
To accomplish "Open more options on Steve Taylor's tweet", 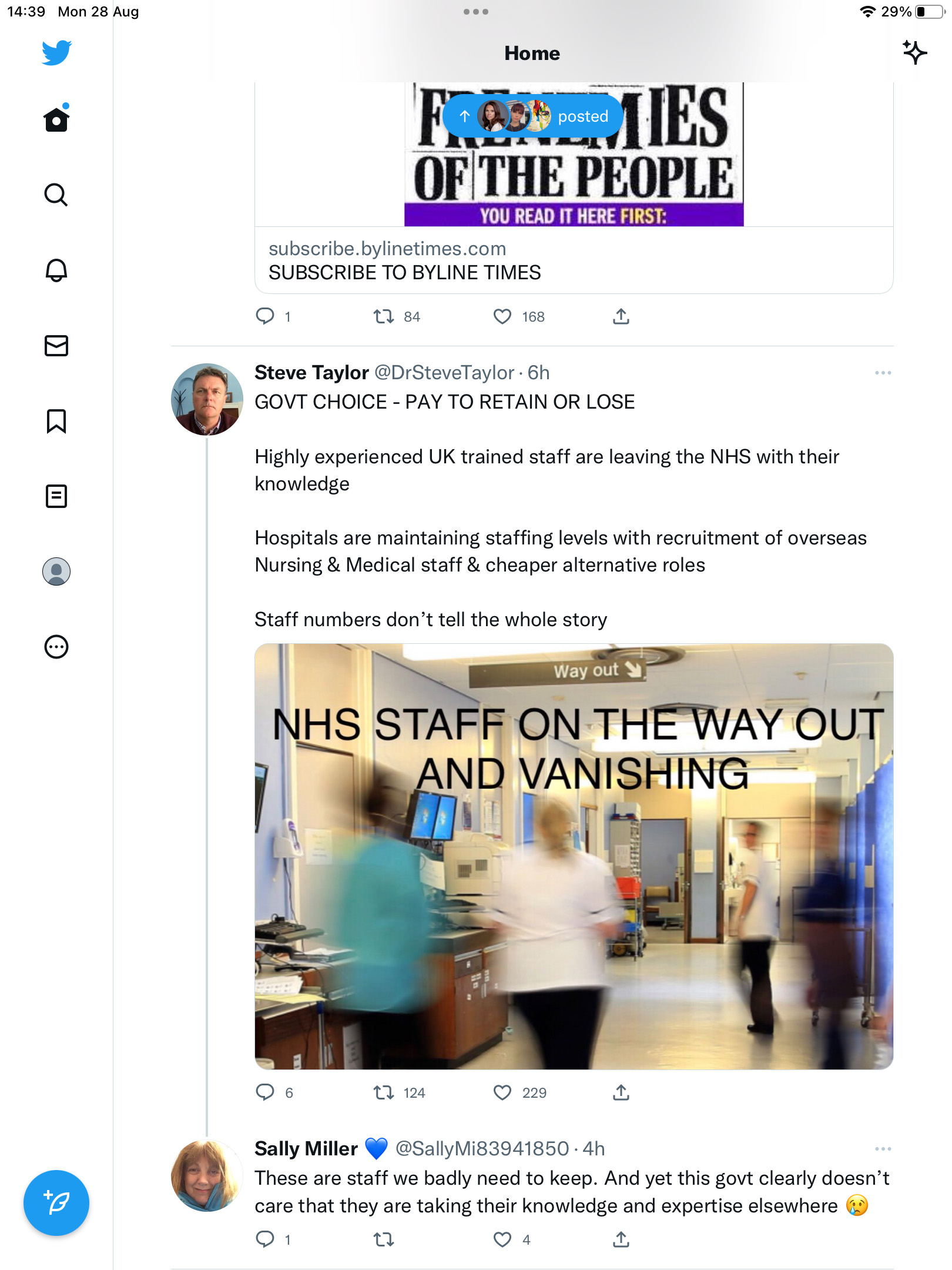I will click(883, 373).
